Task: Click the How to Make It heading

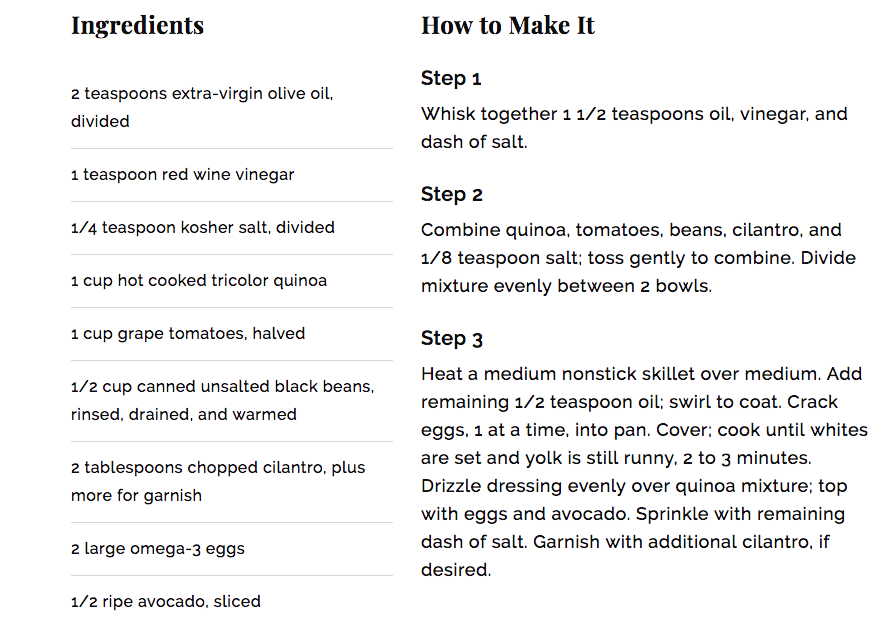Action: tap(507, 26)
